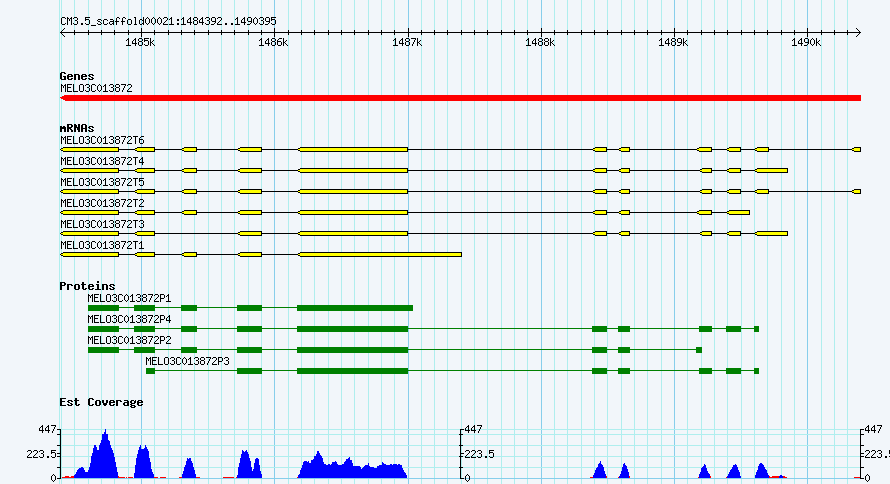The width and height of the screenshot is (890, 484).
Task: Click the 1487k ruler label
Action: pos(407,43)
